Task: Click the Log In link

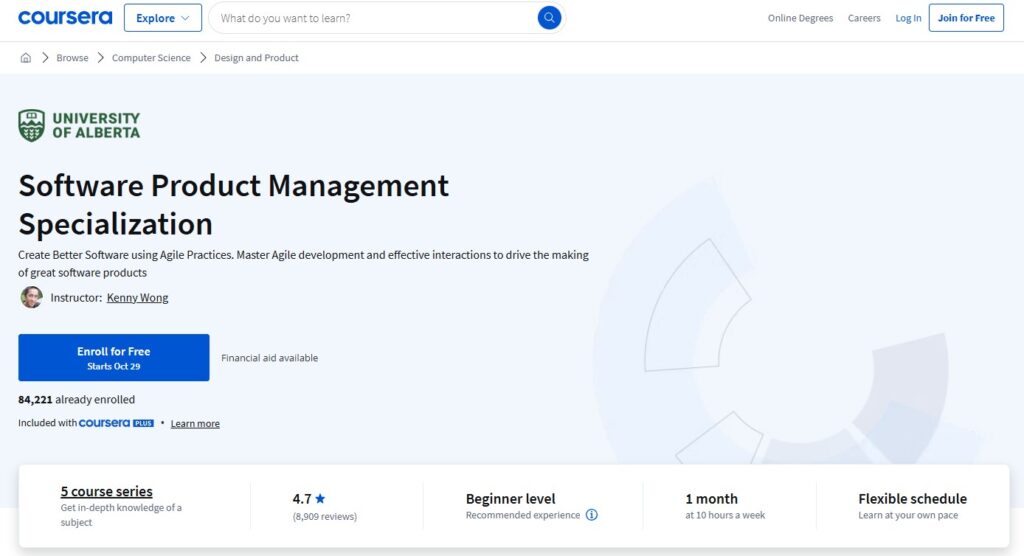Action: click(908, 18)
